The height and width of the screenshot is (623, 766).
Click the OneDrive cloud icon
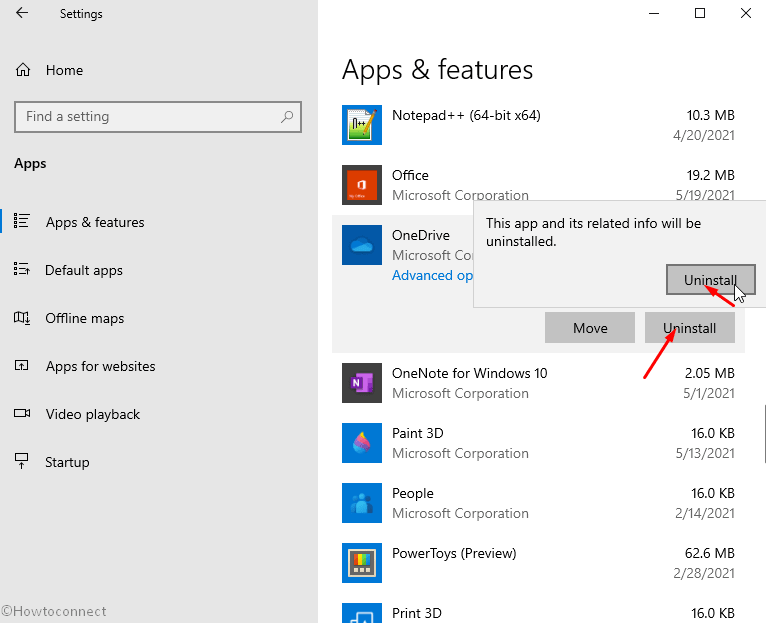362,245
